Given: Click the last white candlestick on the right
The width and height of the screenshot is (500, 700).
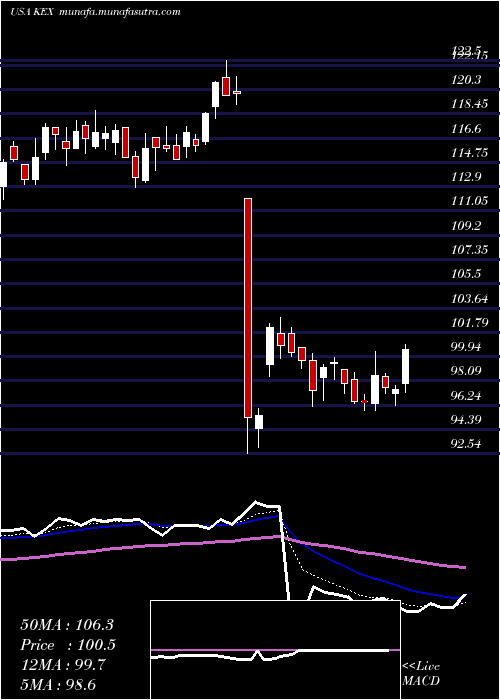Looking at the screenshot, I should [406, 367].
